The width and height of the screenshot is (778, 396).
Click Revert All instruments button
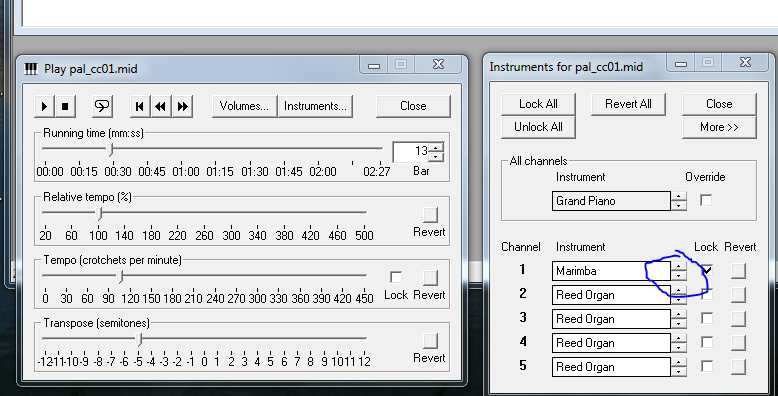(628, 104)
